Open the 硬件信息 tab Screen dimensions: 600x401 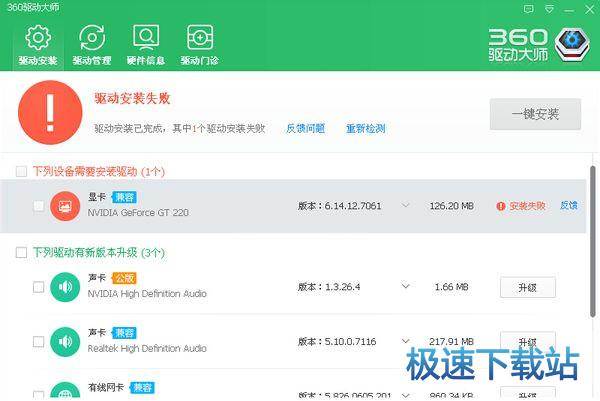[146, 45]
